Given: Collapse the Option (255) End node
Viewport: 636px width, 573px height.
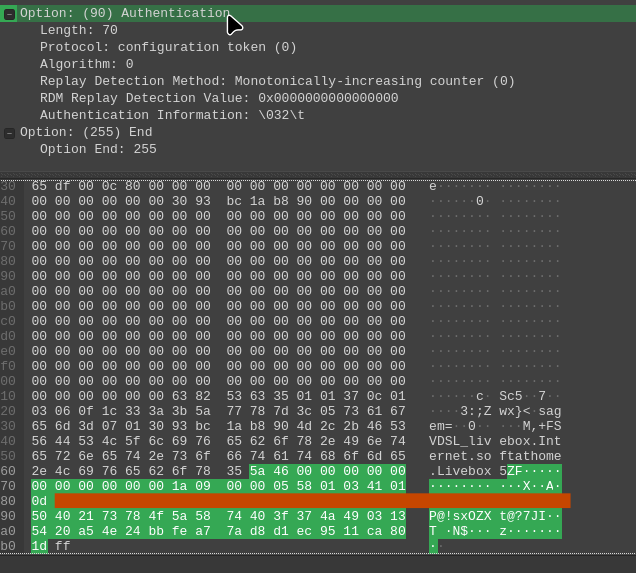Looking at the screenshot, I should [9, 133].
